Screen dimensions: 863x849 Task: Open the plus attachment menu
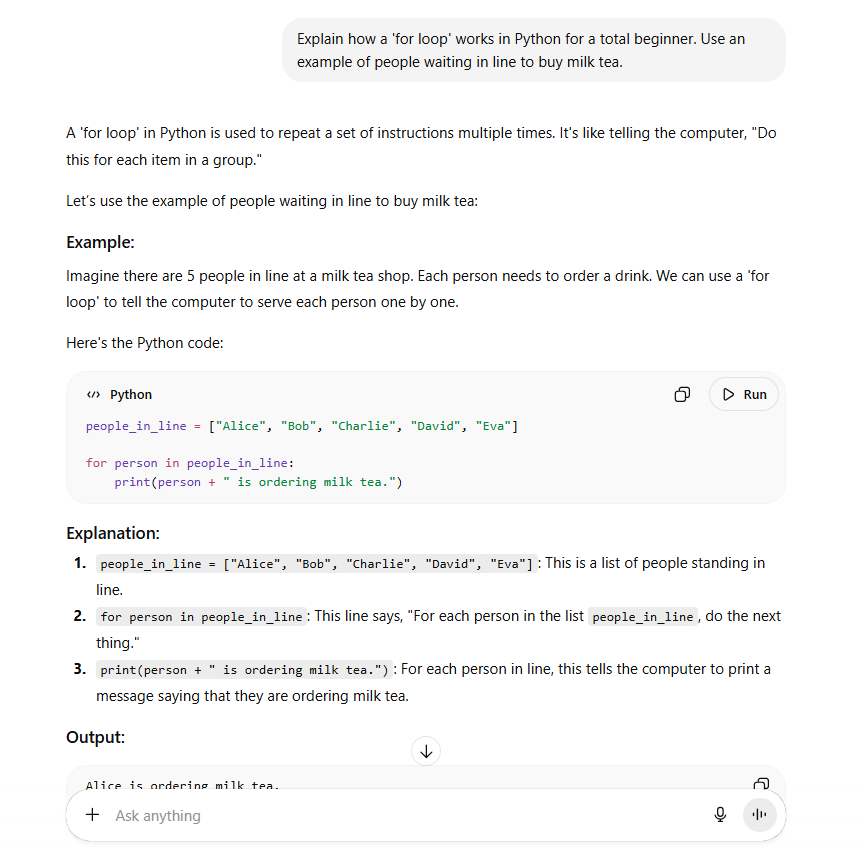tap(92, 815)
